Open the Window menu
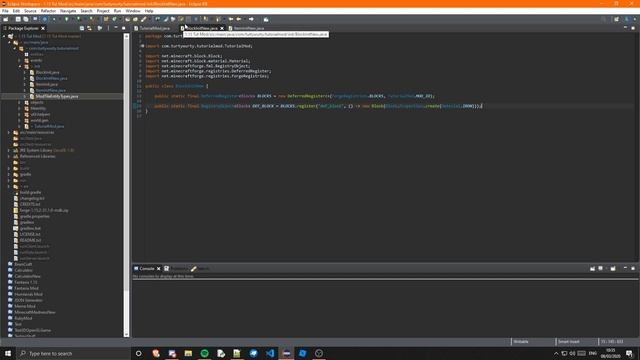Image resolution: width=640 pixels, height=360 pixels. click(133, 11)
